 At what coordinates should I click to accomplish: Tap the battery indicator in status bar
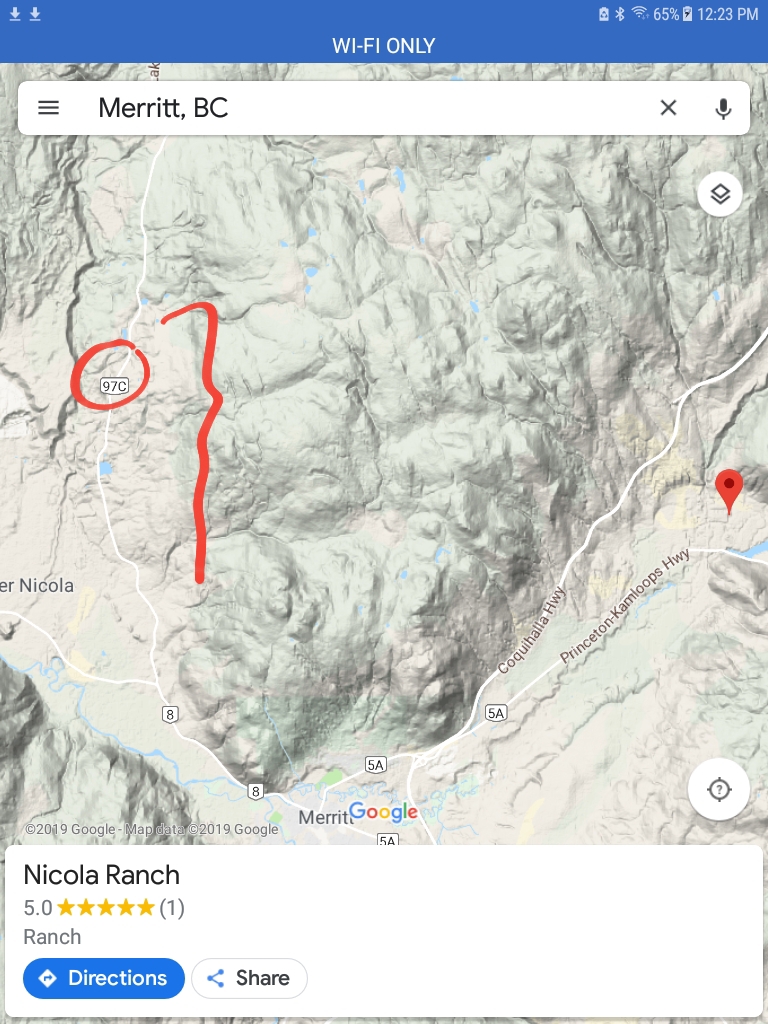click(687, 14)
